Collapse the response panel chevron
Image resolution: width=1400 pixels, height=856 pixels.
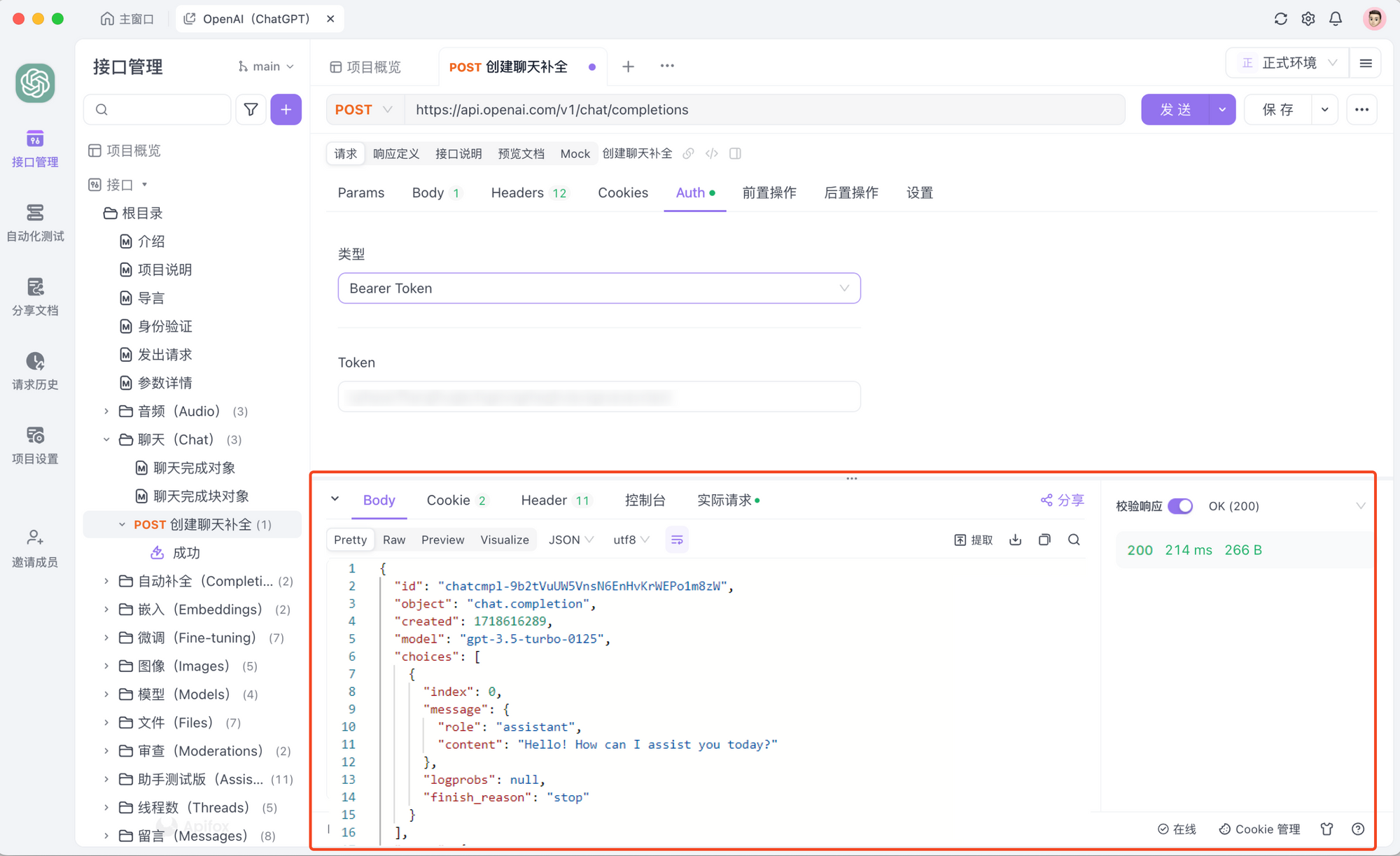pyautogui.click(x=335, y=499)
